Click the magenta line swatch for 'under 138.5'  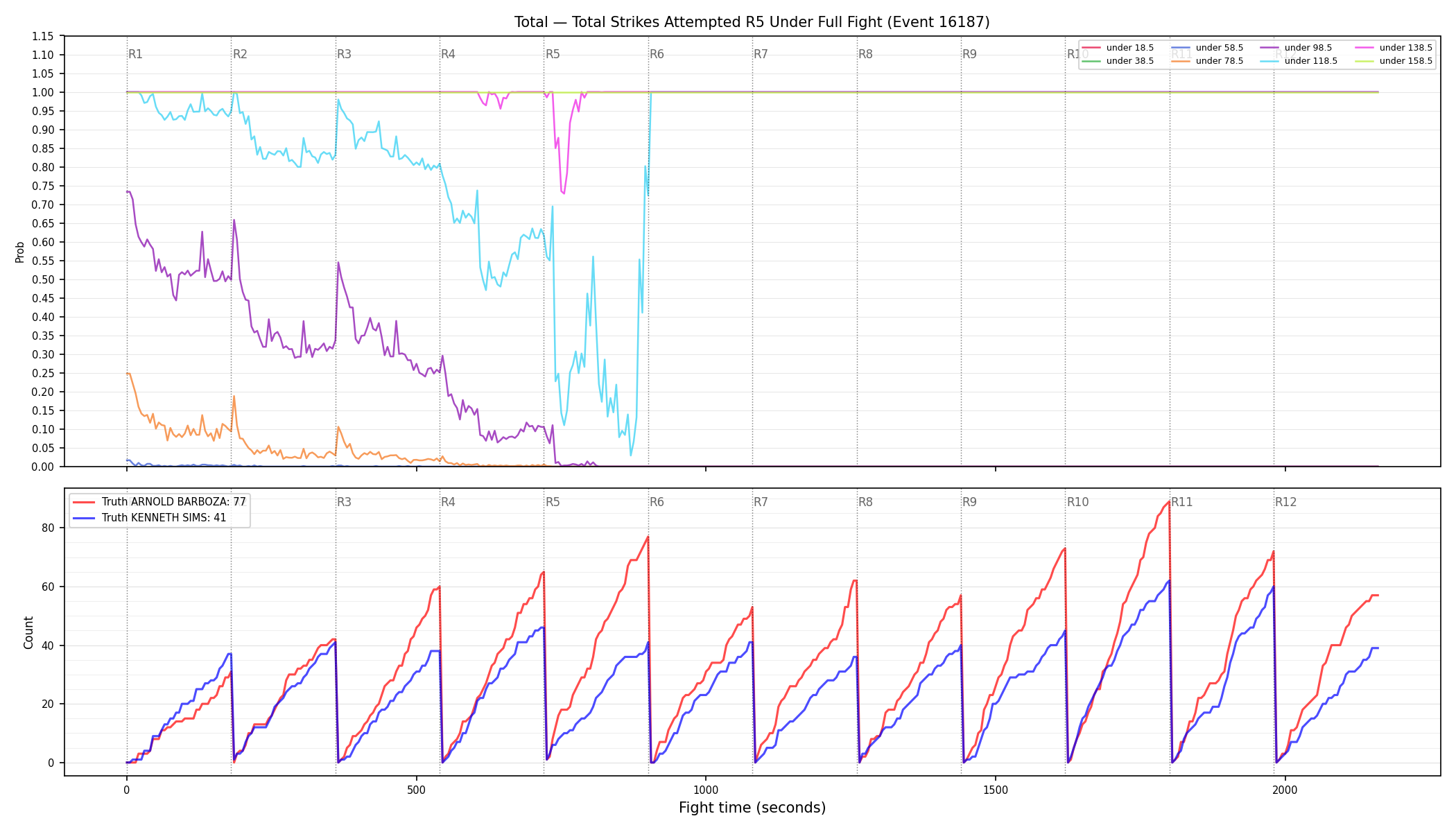tap(1364, 48)
